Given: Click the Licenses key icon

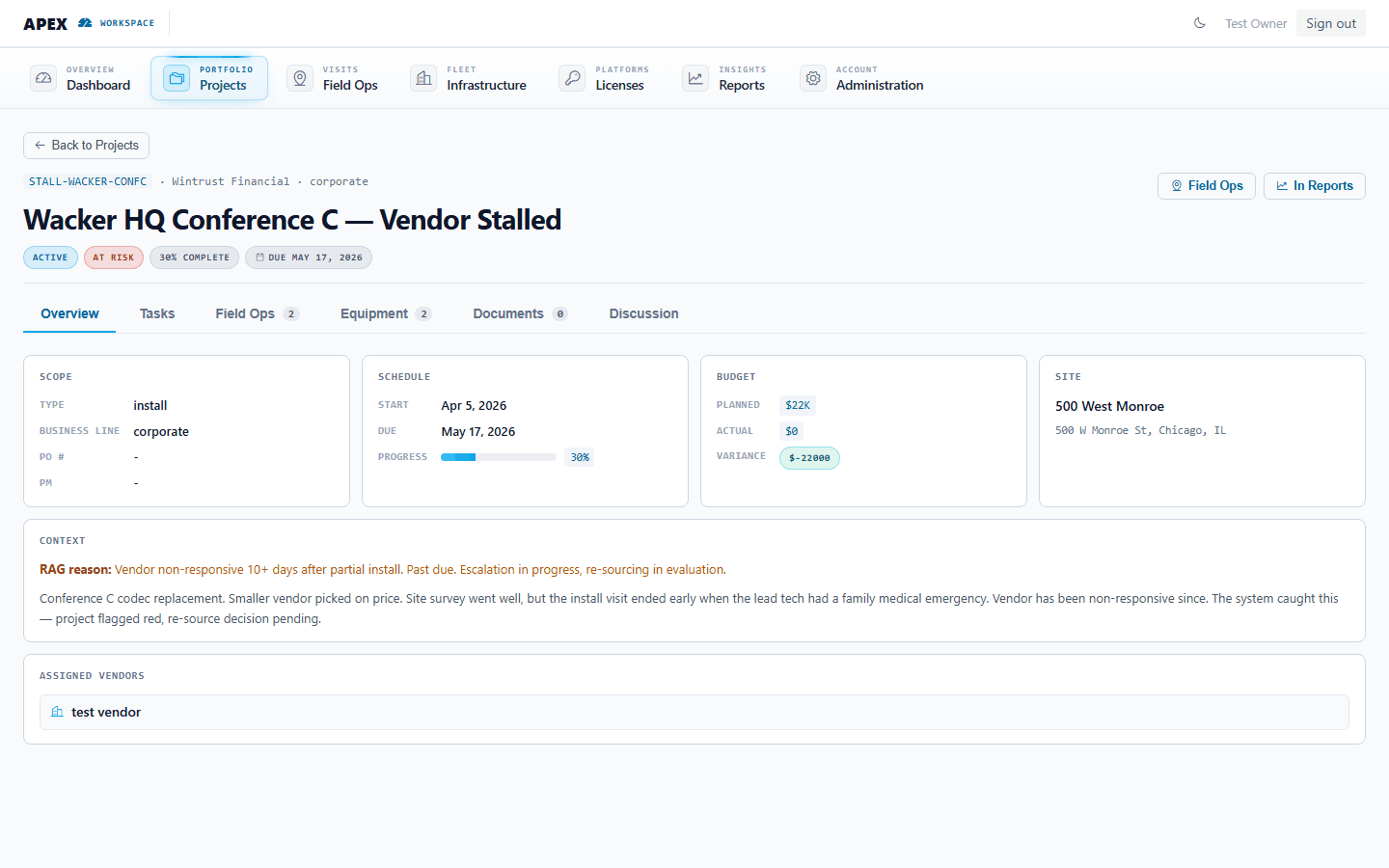Looking at the screenshot, I should [x=572, y=78].
